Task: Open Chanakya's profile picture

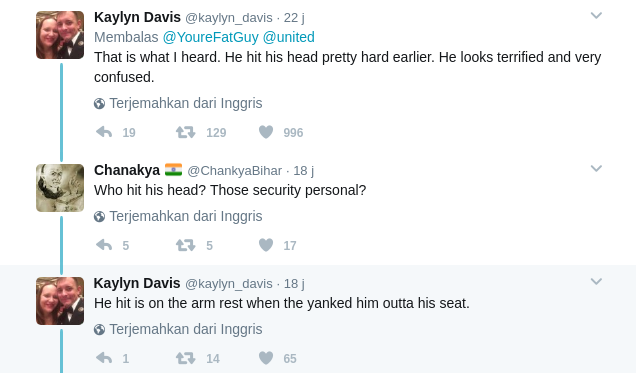Action: pyautogui.click(x=60, y=188)
